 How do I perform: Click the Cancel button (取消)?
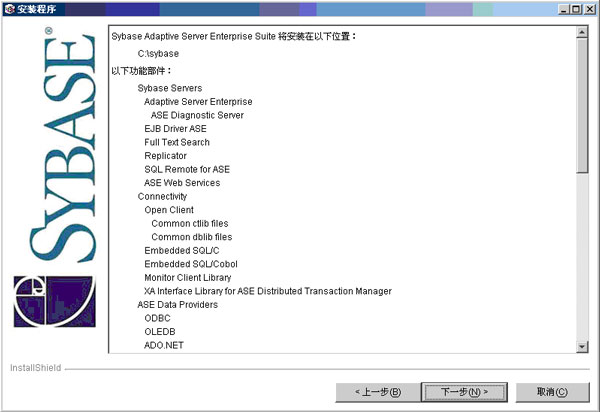552,392
